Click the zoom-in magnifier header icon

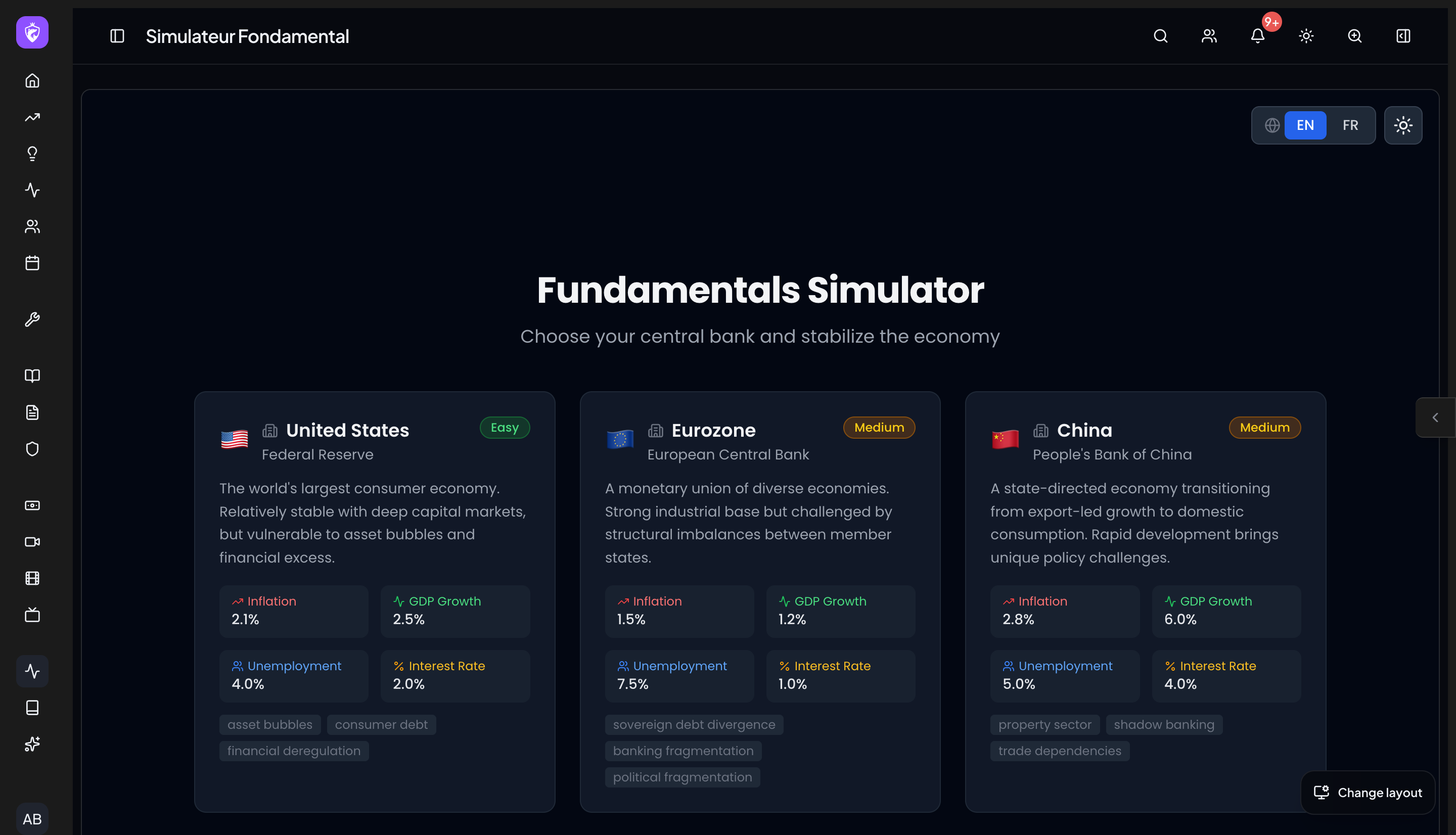(1354, 36)
